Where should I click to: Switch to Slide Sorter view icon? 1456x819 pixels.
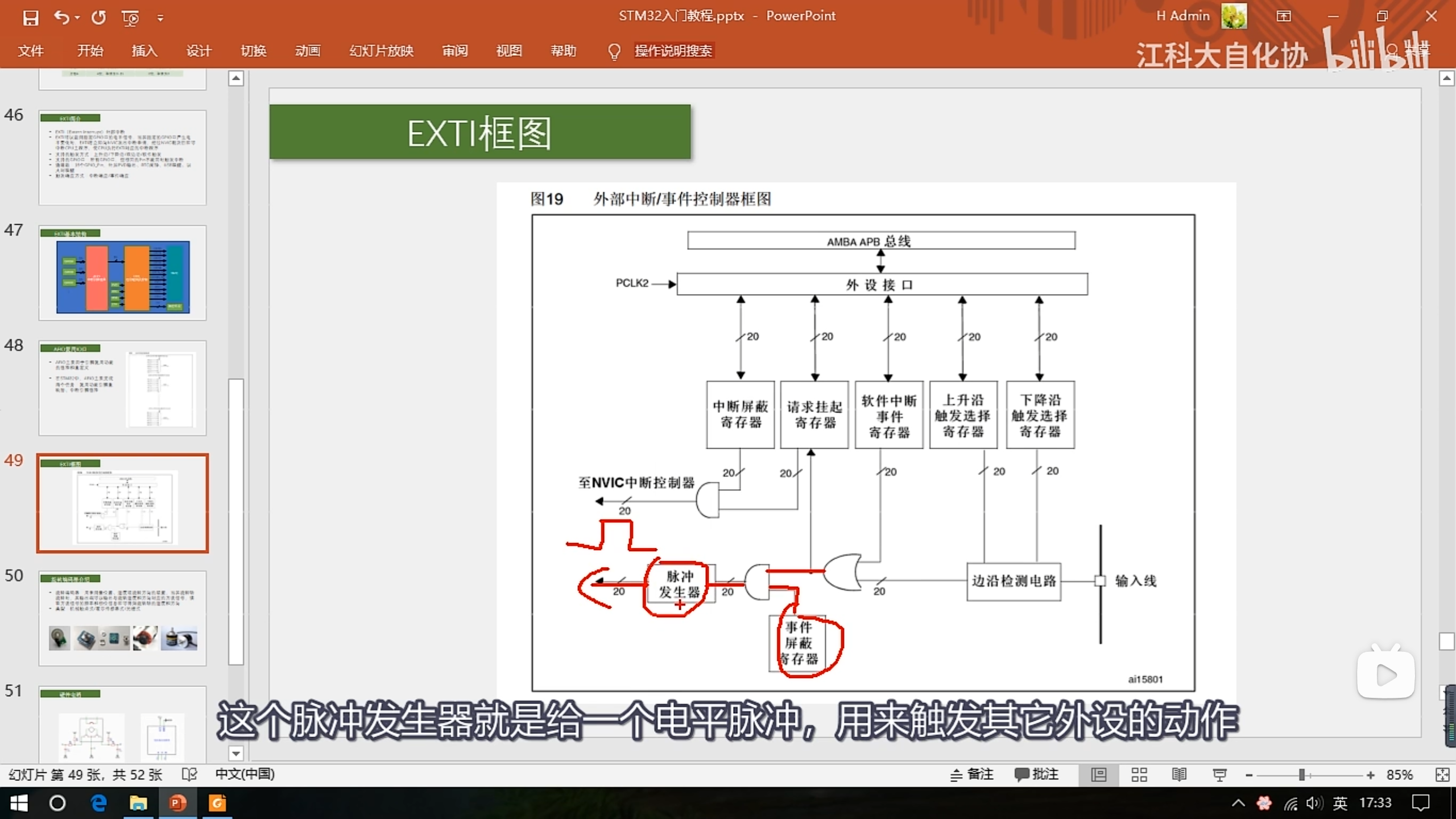tap(1139, 775)
